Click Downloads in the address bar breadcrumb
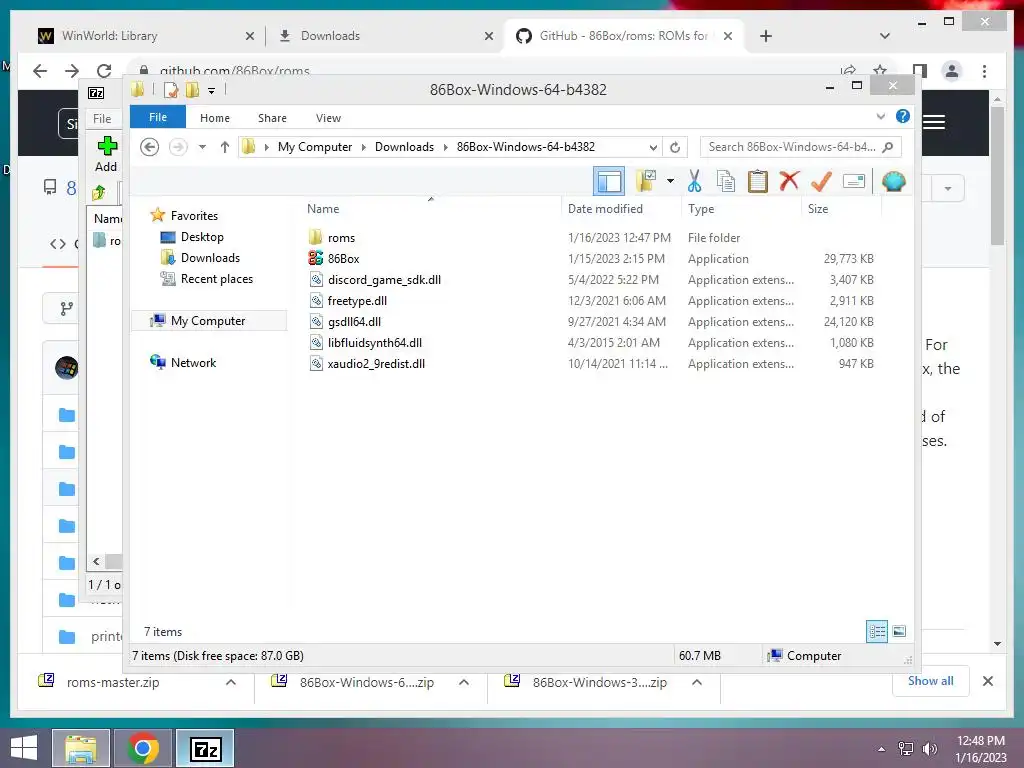Viewport: 1024px width, 768px height. coord(404,147)
